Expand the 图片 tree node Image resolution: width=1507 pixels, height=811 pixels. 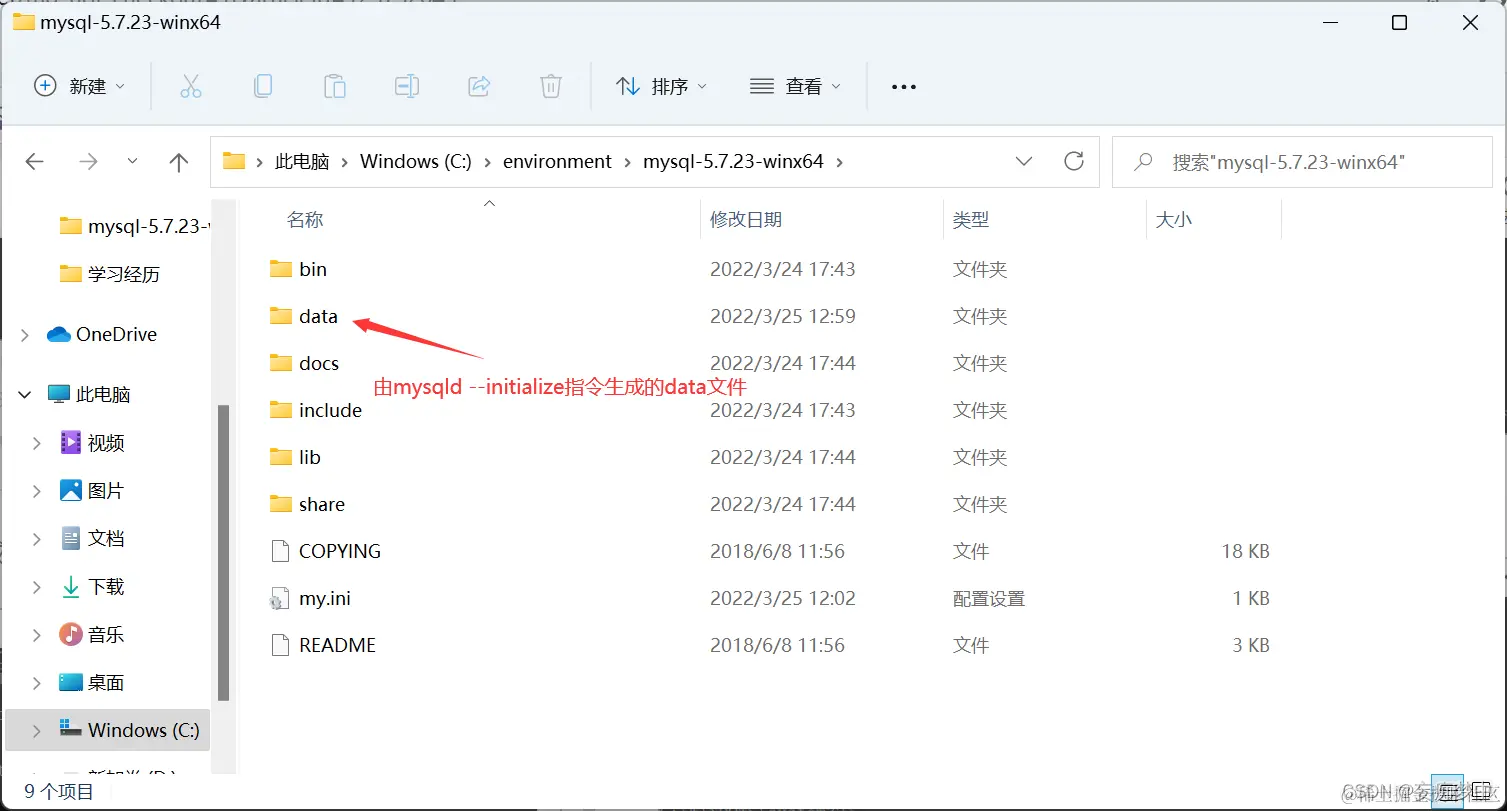pyautogui.click(x=37, y=491)
